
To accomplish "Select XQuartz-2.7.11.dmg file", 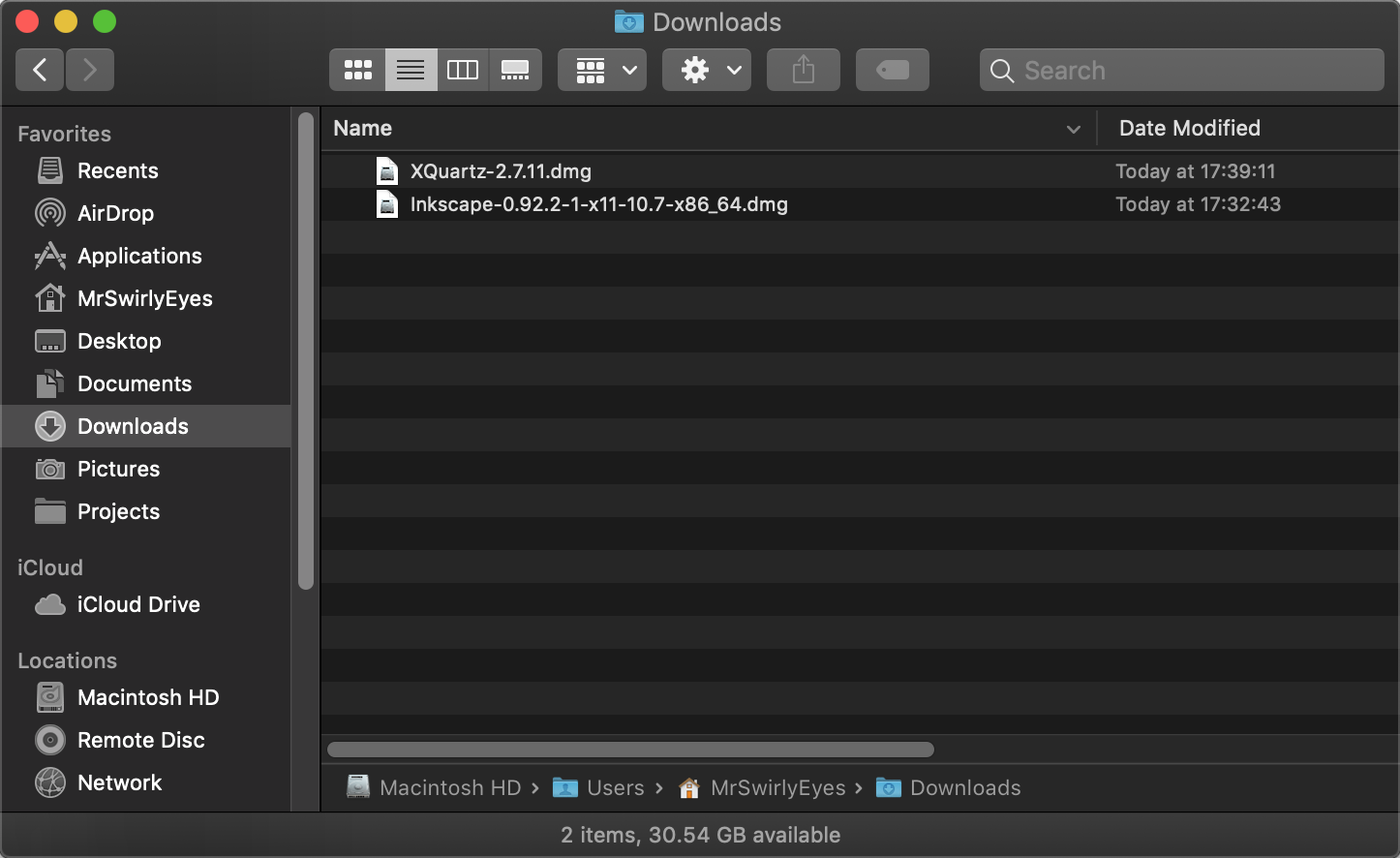I will [x=501, y=171].
